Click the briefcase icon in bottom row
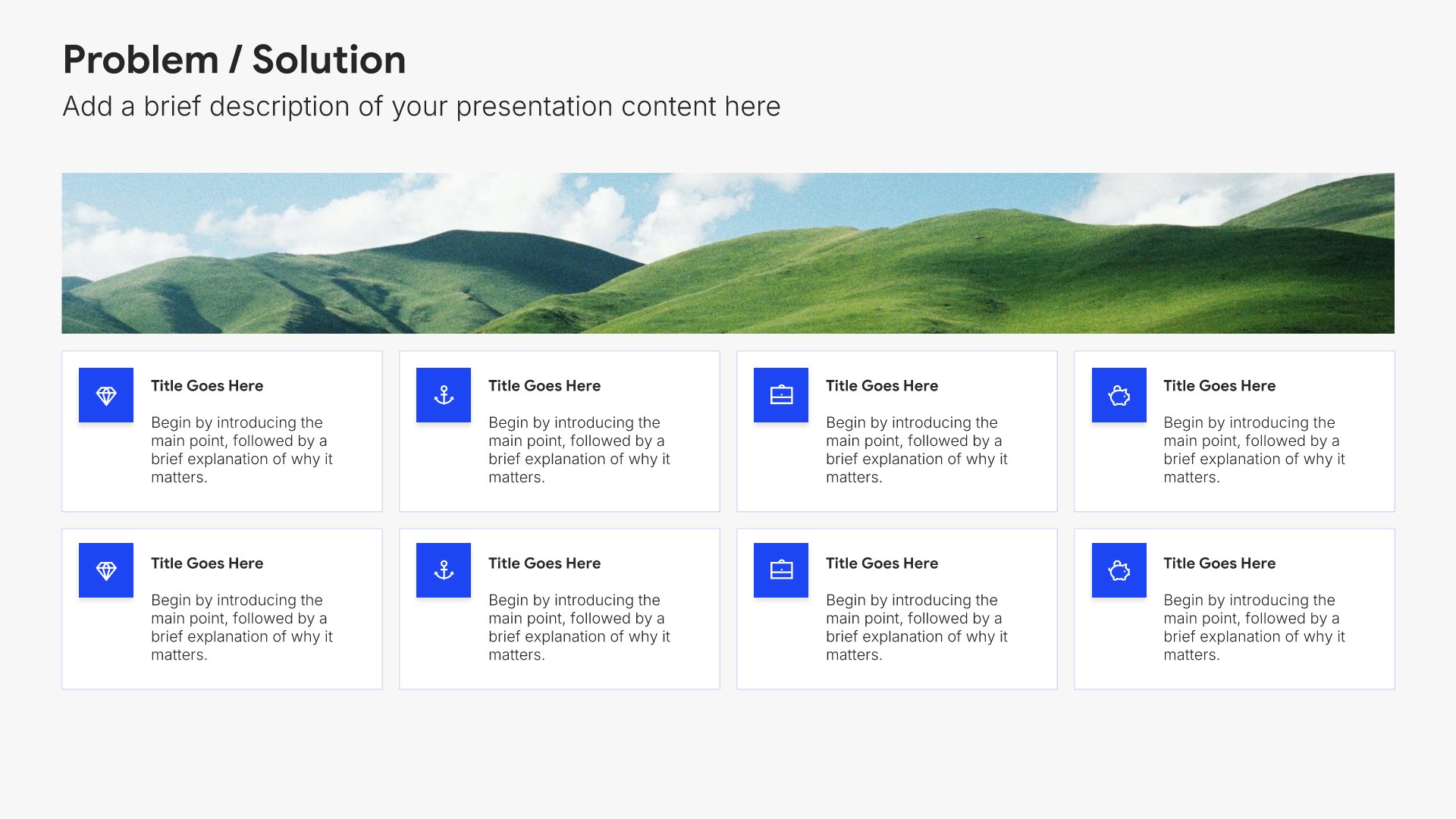 [781, 570]
